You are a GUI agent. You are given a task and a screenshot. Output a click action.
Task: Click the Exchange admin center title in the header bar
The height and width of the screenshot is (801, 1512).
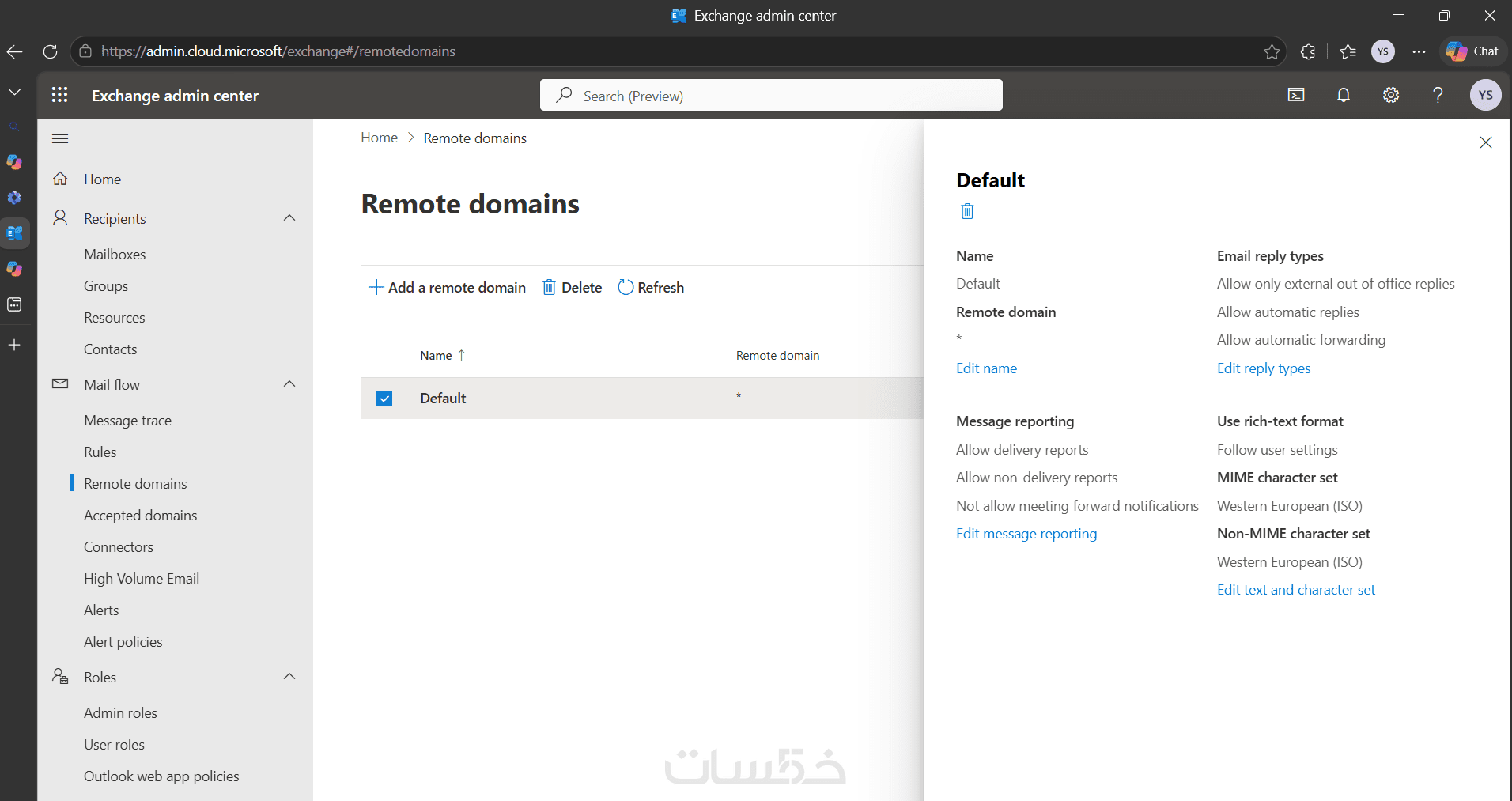[176, 96]
